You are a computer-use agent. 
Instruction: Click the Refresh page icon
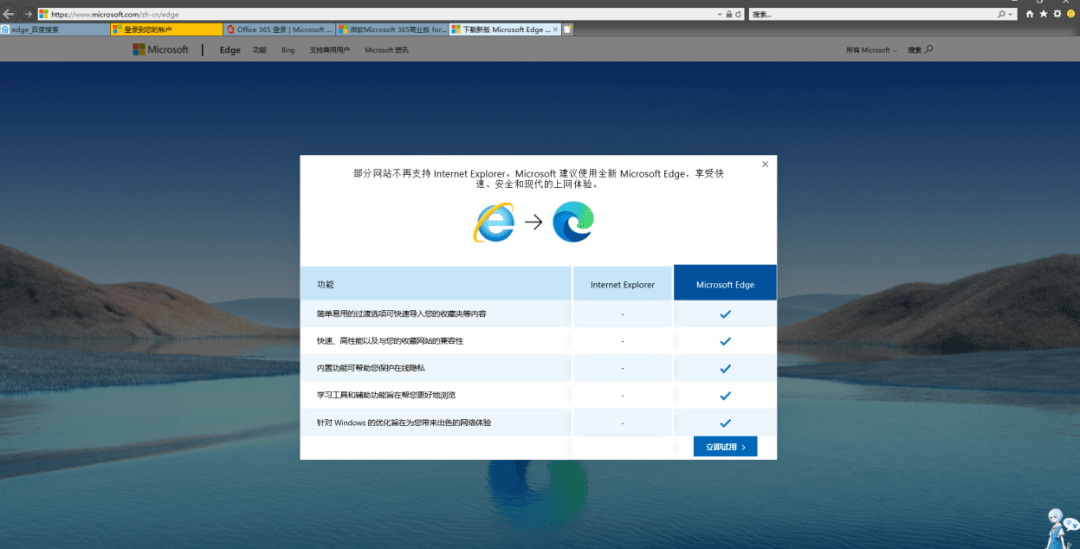[x=738, y=14]
